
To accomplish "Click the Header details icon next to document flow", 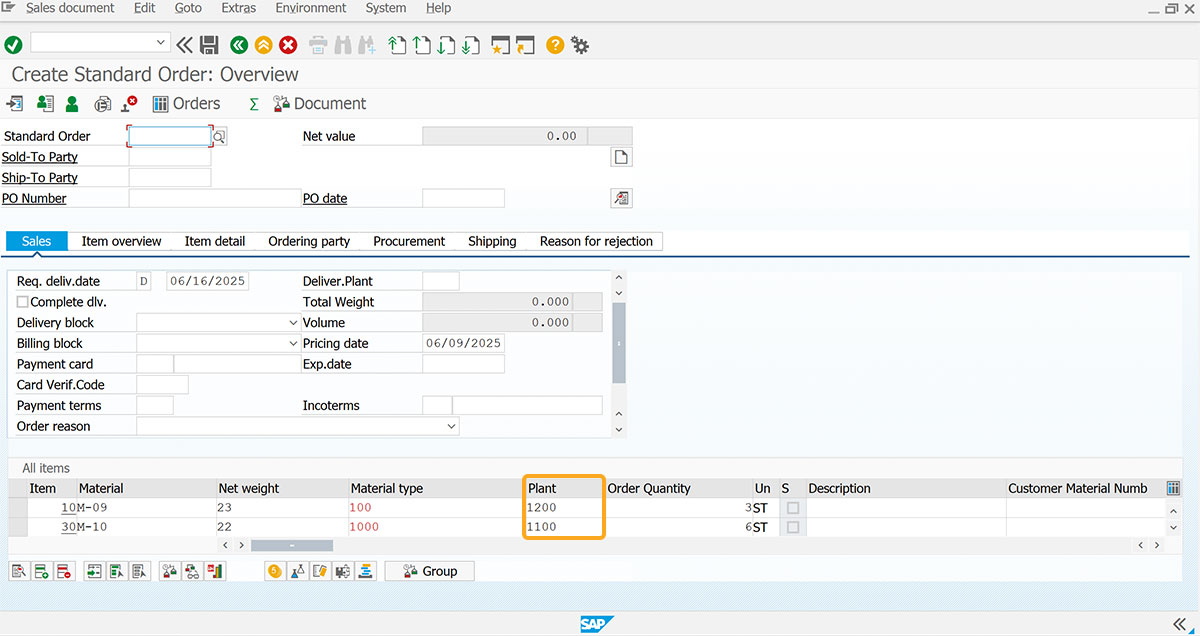I will [x=44, y=104].
